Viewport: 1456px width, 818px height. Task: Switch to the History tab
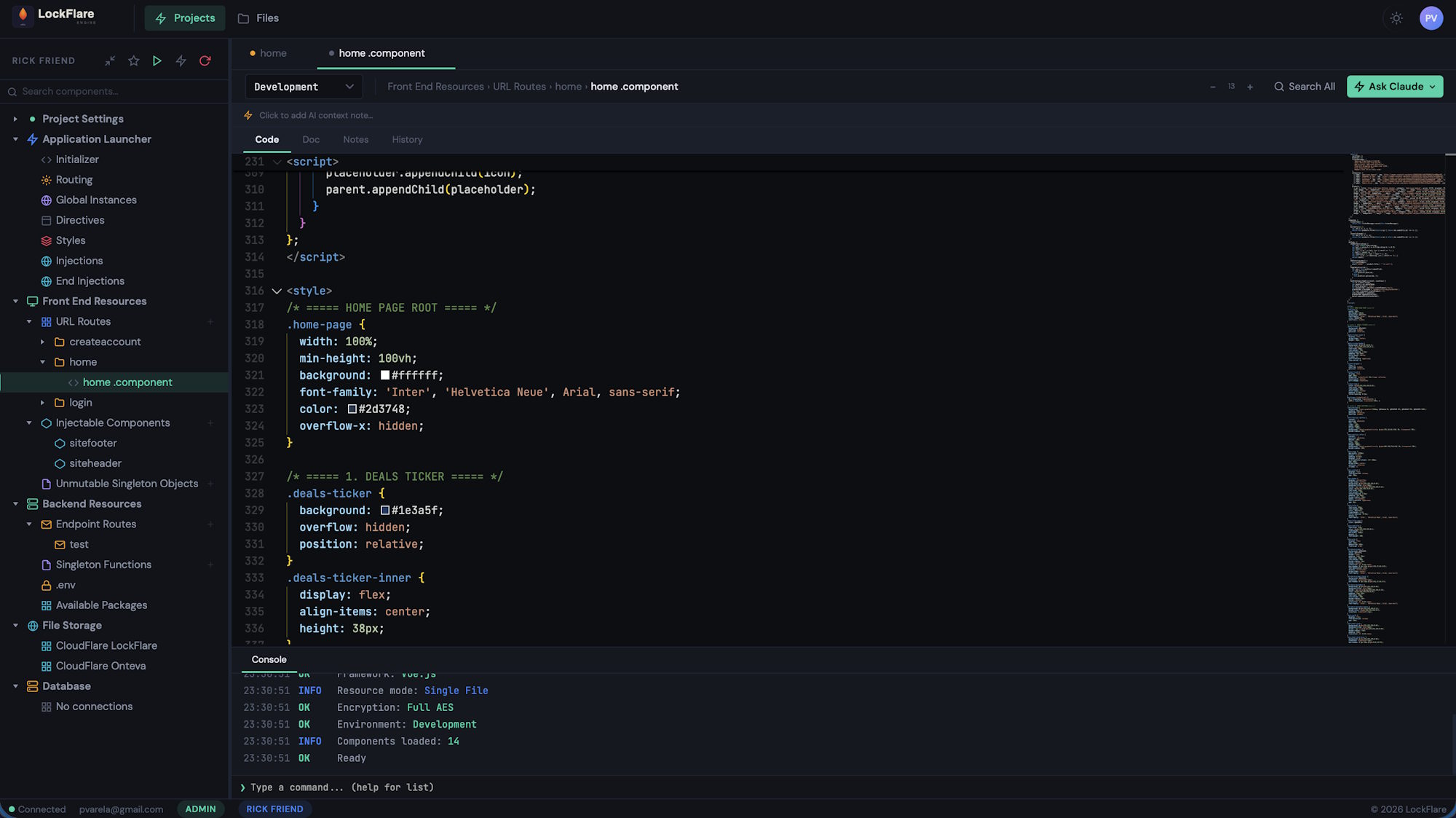click(x=407, y=139)
